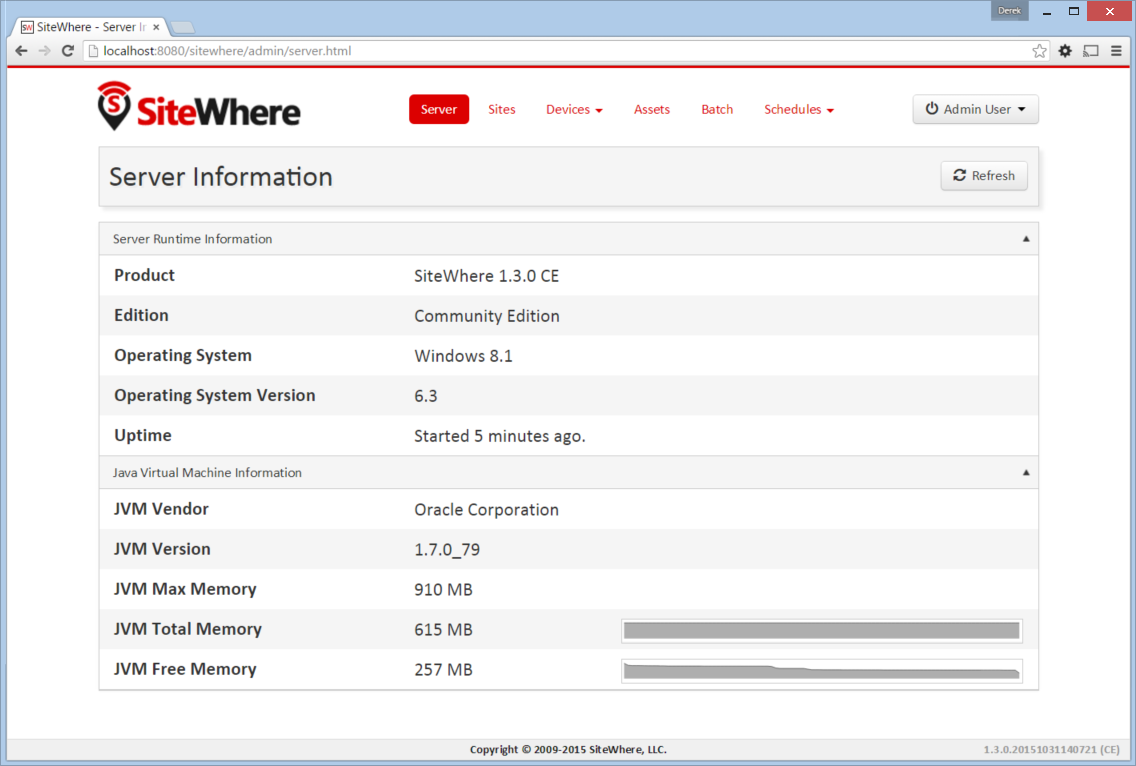Select the Server navigation tab

pyautogui.click(x=439, y=109)
